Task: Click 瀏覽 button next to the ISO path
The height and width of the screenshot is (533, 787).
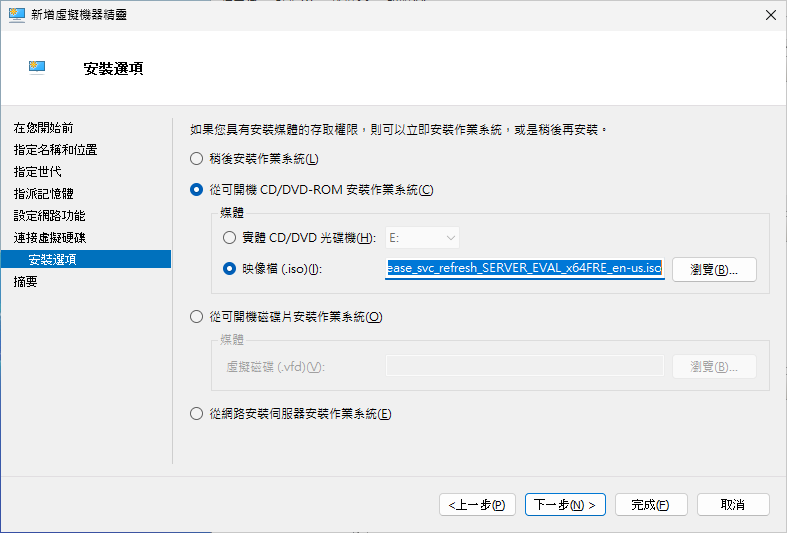Action: pyautogui.click(x=714, y=270)
